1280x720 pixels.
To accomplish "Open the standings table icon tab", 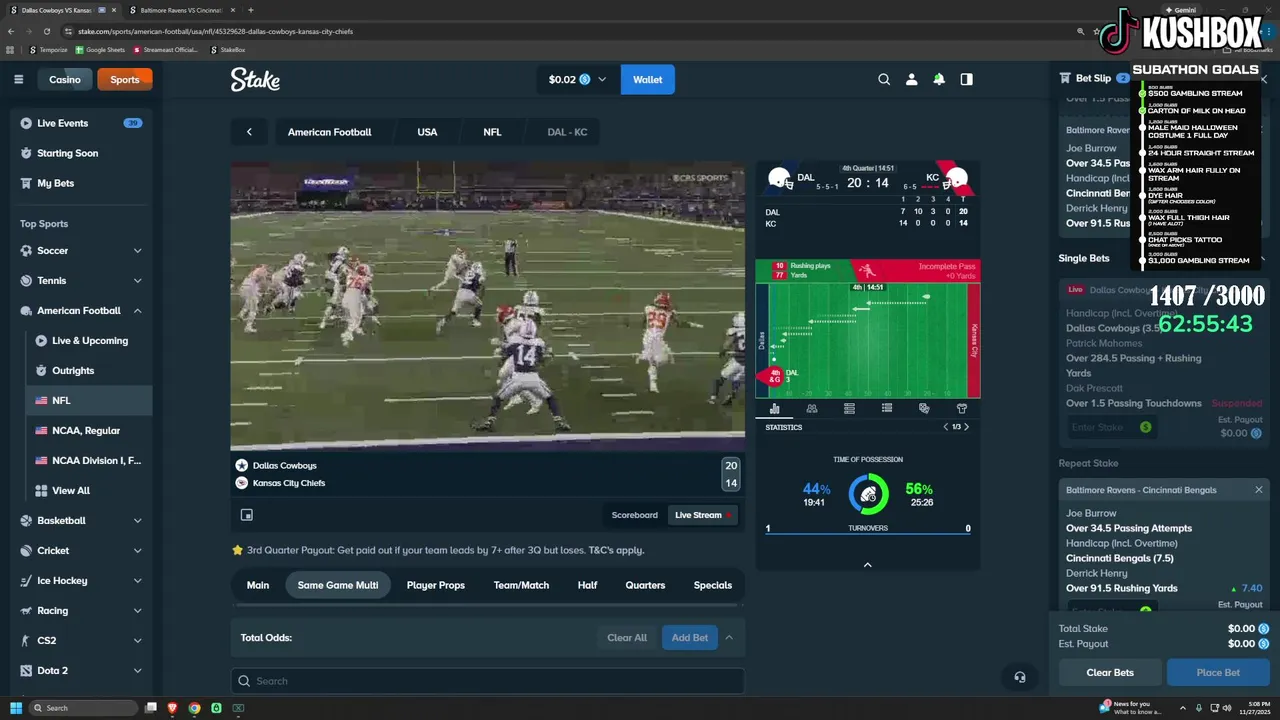I will (849, 408).
